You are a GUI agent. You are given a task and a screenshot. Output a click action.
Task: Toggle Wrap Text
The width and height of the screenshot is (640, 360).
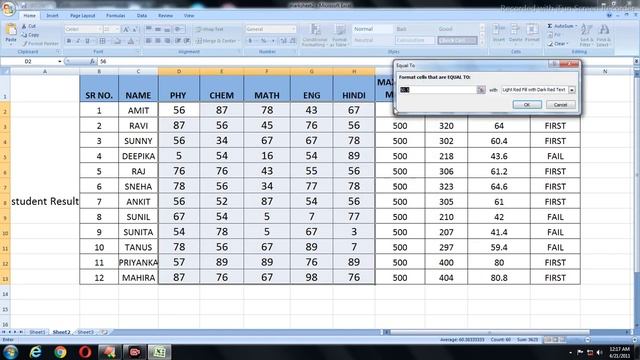[210, 29]
